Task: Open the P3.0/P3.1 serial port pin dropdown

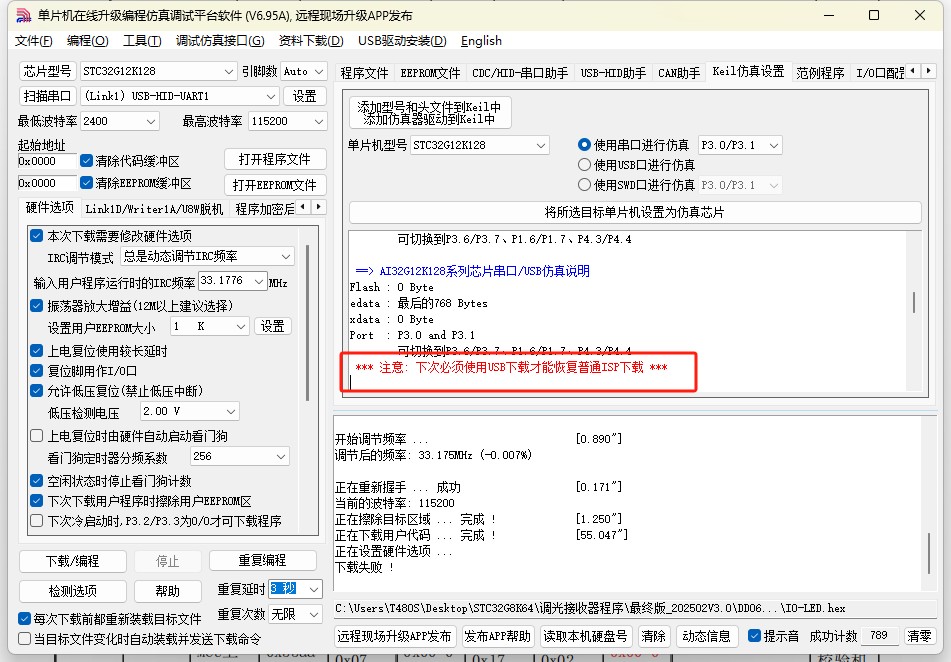Action: (x=773, y=146)
